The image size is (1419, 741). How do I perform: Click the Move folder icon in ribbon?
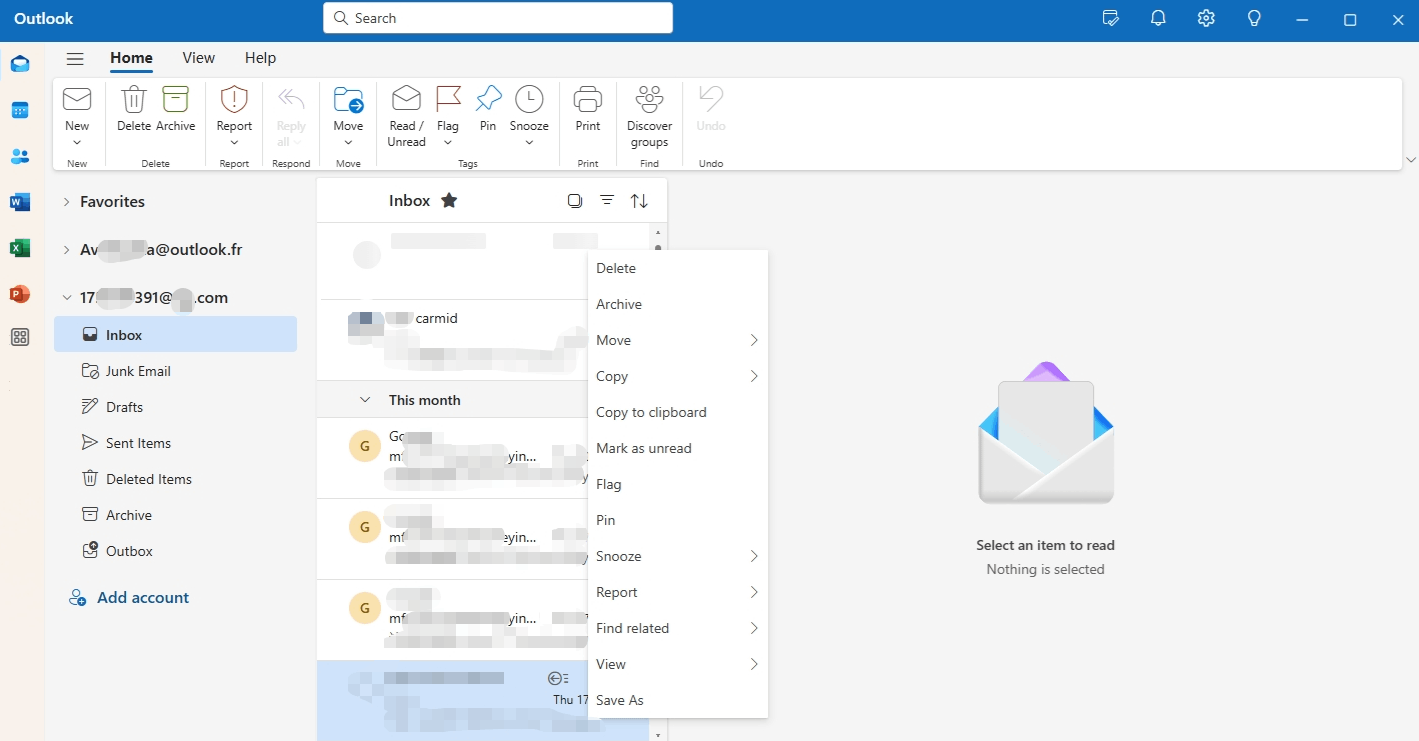pyautogui.click(x=348, y=99)
